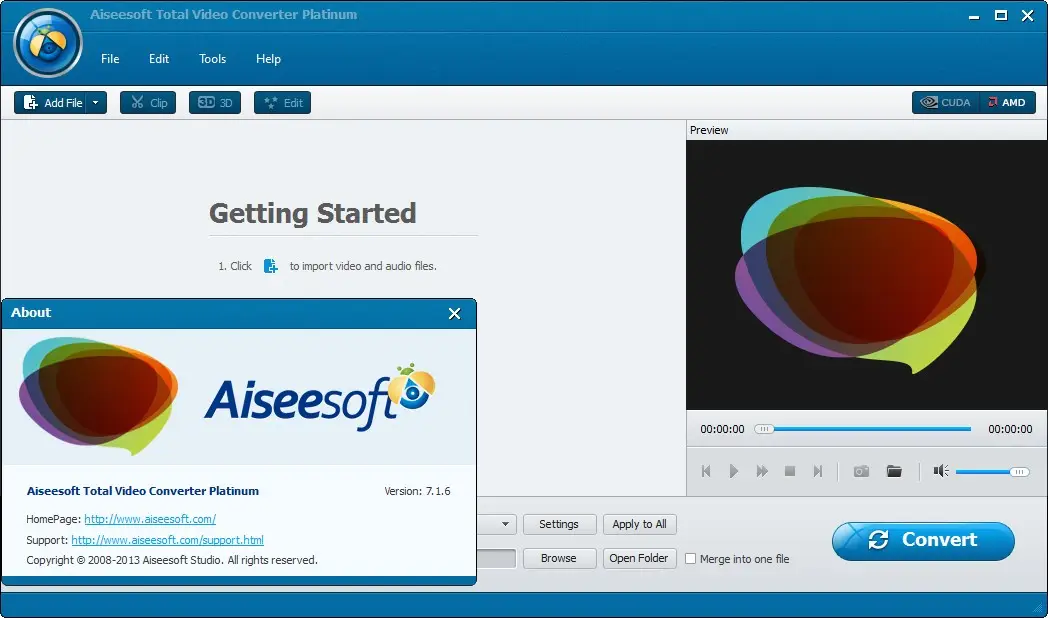Adjust the volume slider handle

[x=1019, y=472]
